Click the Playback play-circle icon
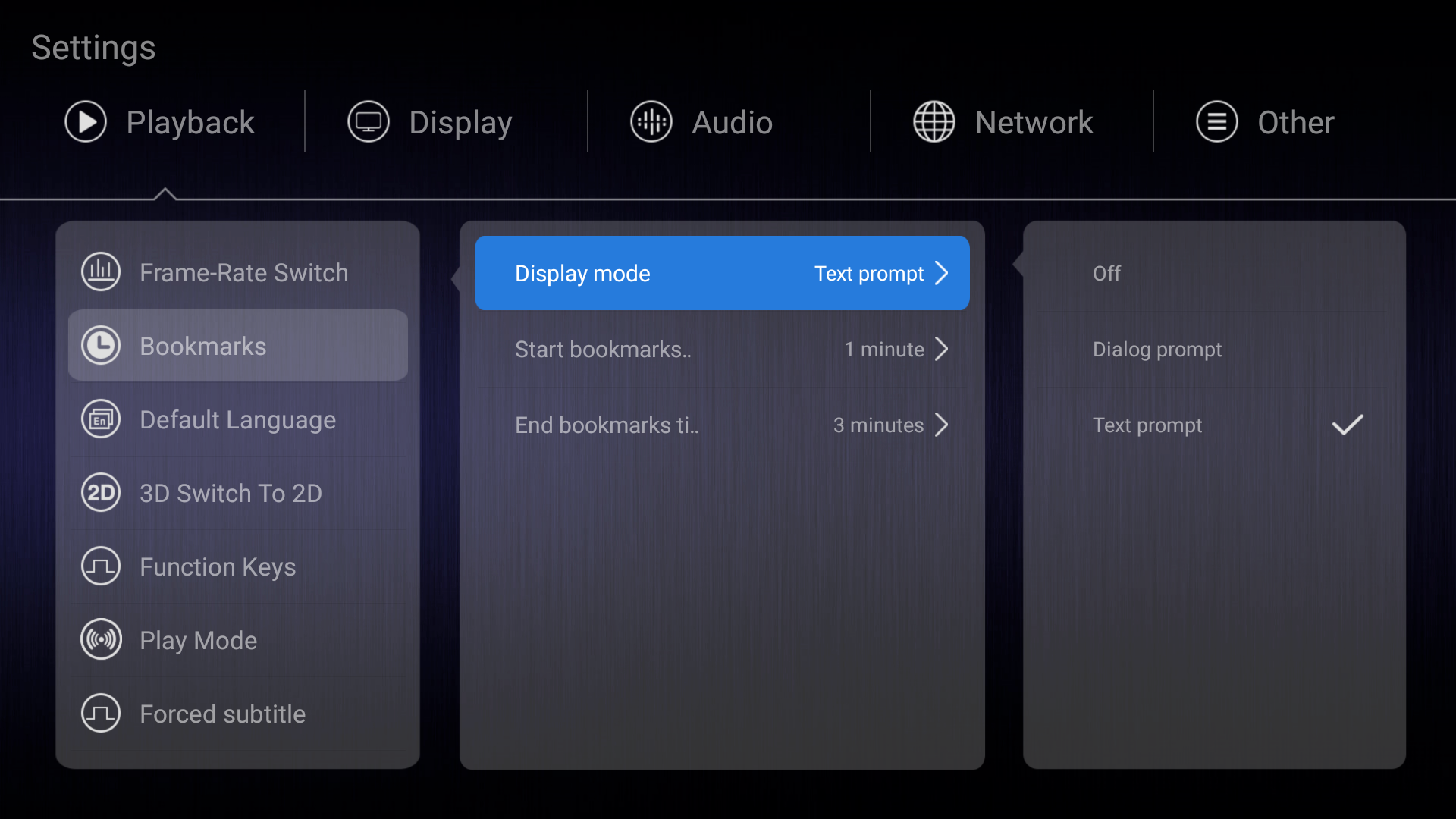Image resolution: width=1456 pixels, height=819 pixels. click(86, 122)
